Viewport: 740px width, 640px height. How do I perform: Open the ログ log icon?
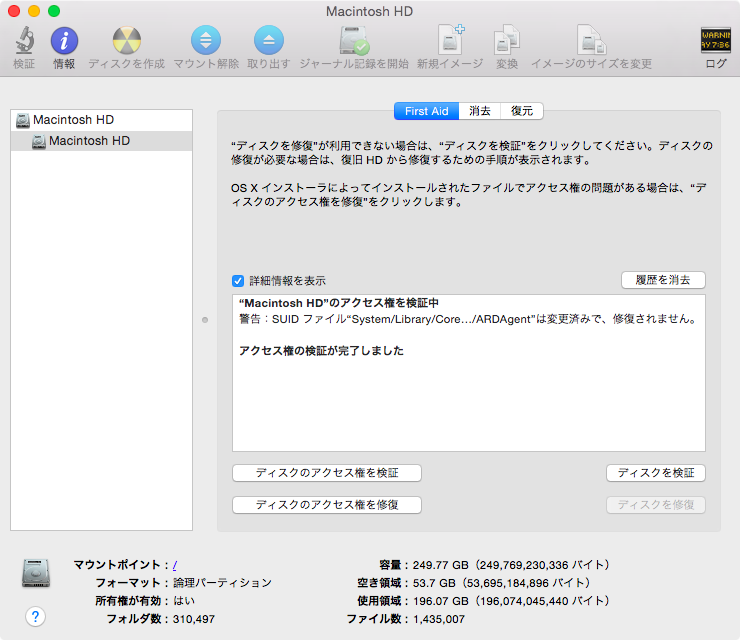pos(715,40)
